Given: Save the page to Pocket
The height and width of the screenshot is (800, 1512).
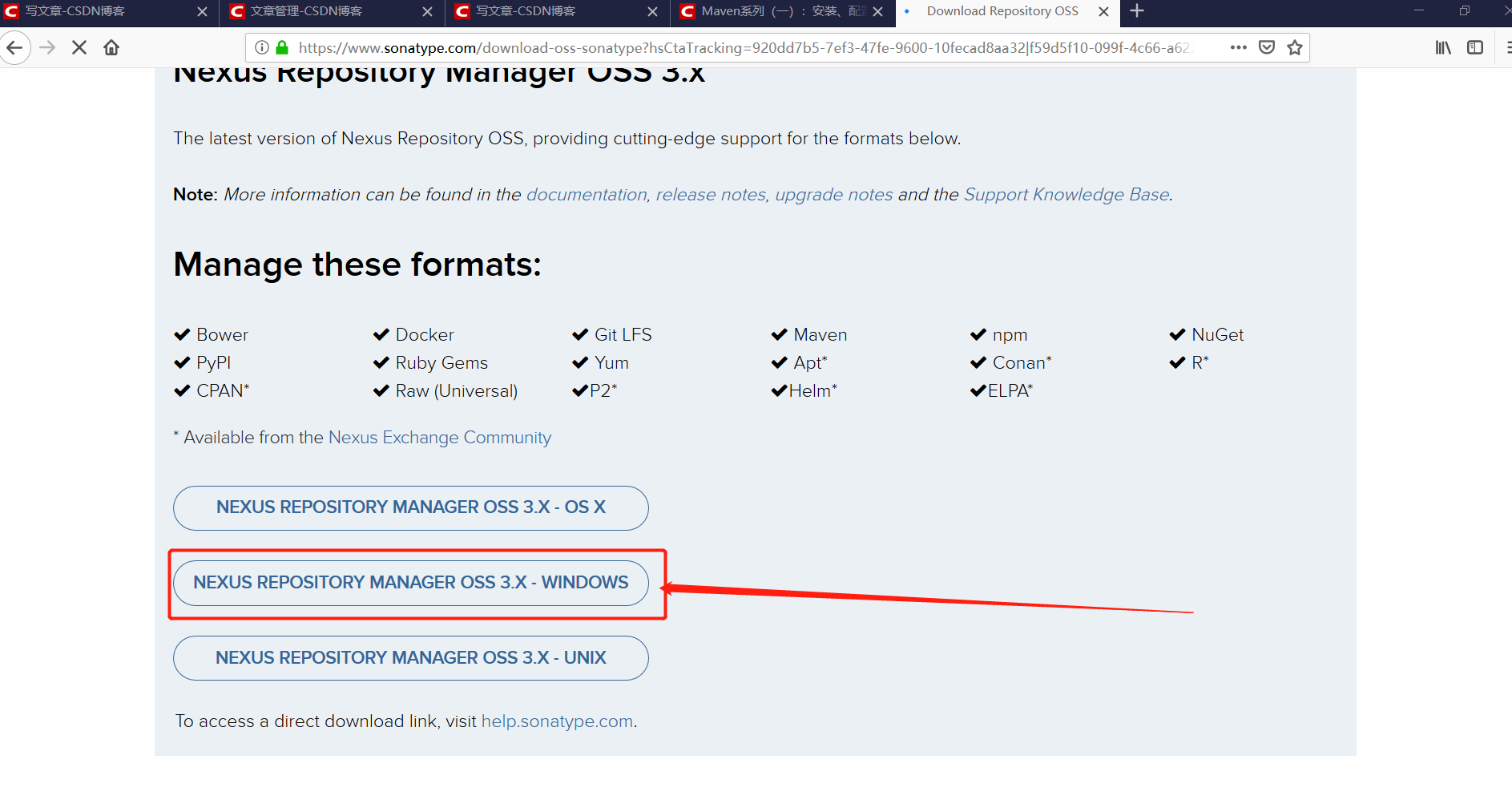Looking at the screenshot, I should pos(1267,47).
